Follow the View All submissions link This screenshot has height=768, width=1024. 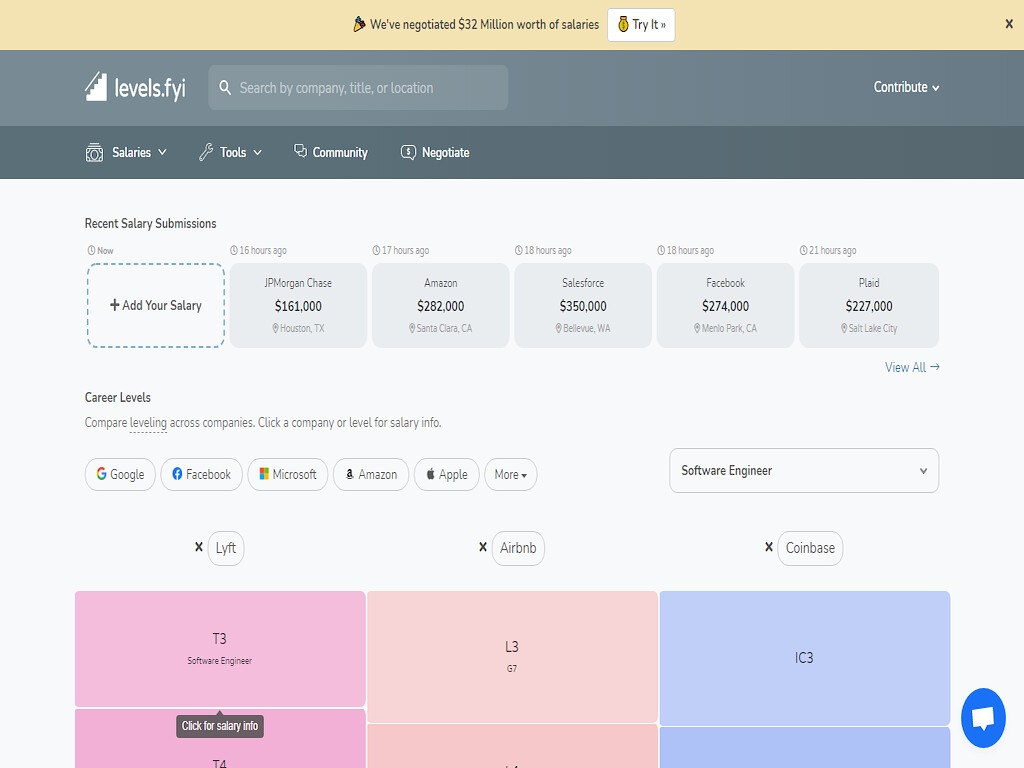pyautogui.click(x=911, y=367)
